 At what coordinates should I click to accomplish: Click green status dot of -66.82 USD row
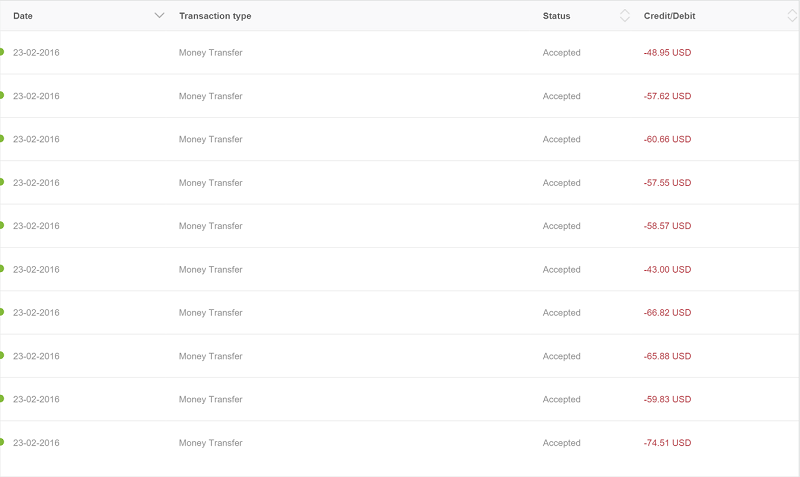pos(2,312)
